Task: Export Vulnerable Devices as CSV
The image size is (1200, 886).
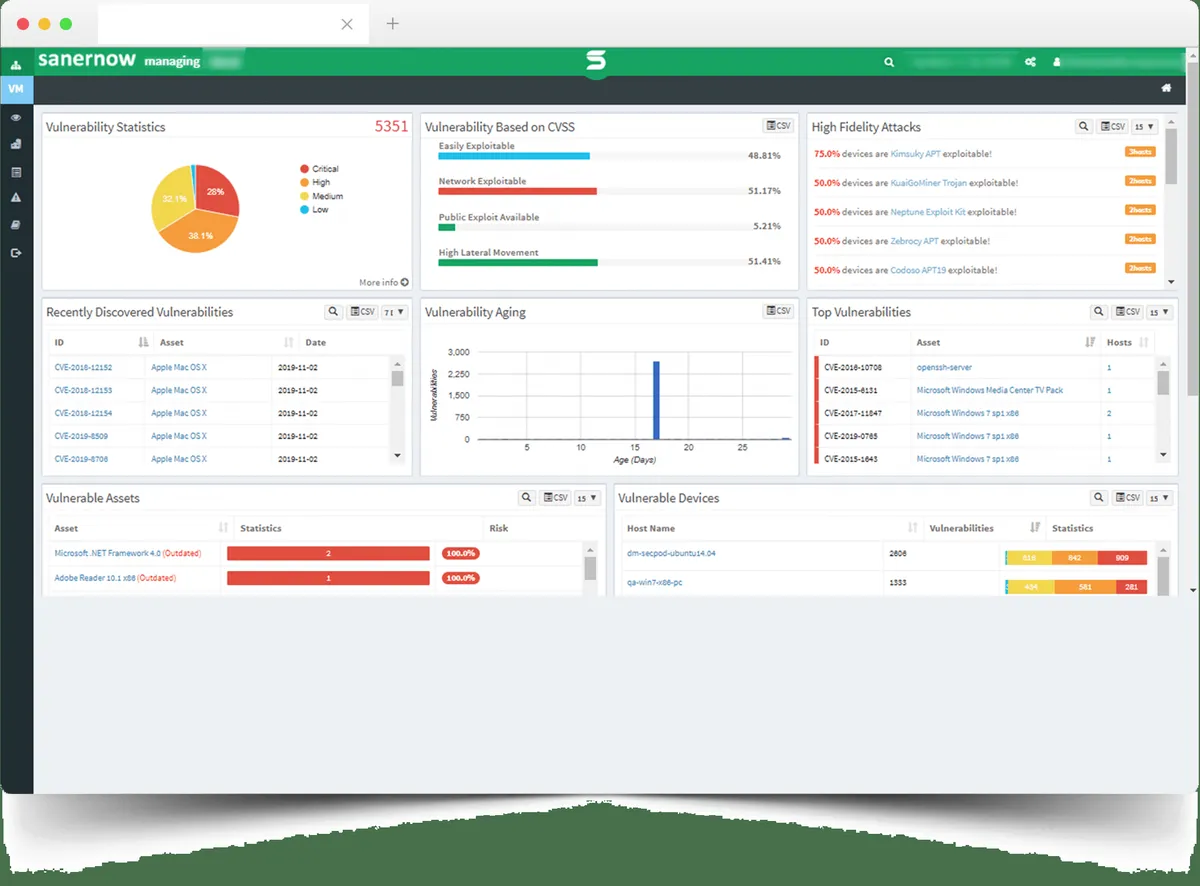Action: (1128, 498)
